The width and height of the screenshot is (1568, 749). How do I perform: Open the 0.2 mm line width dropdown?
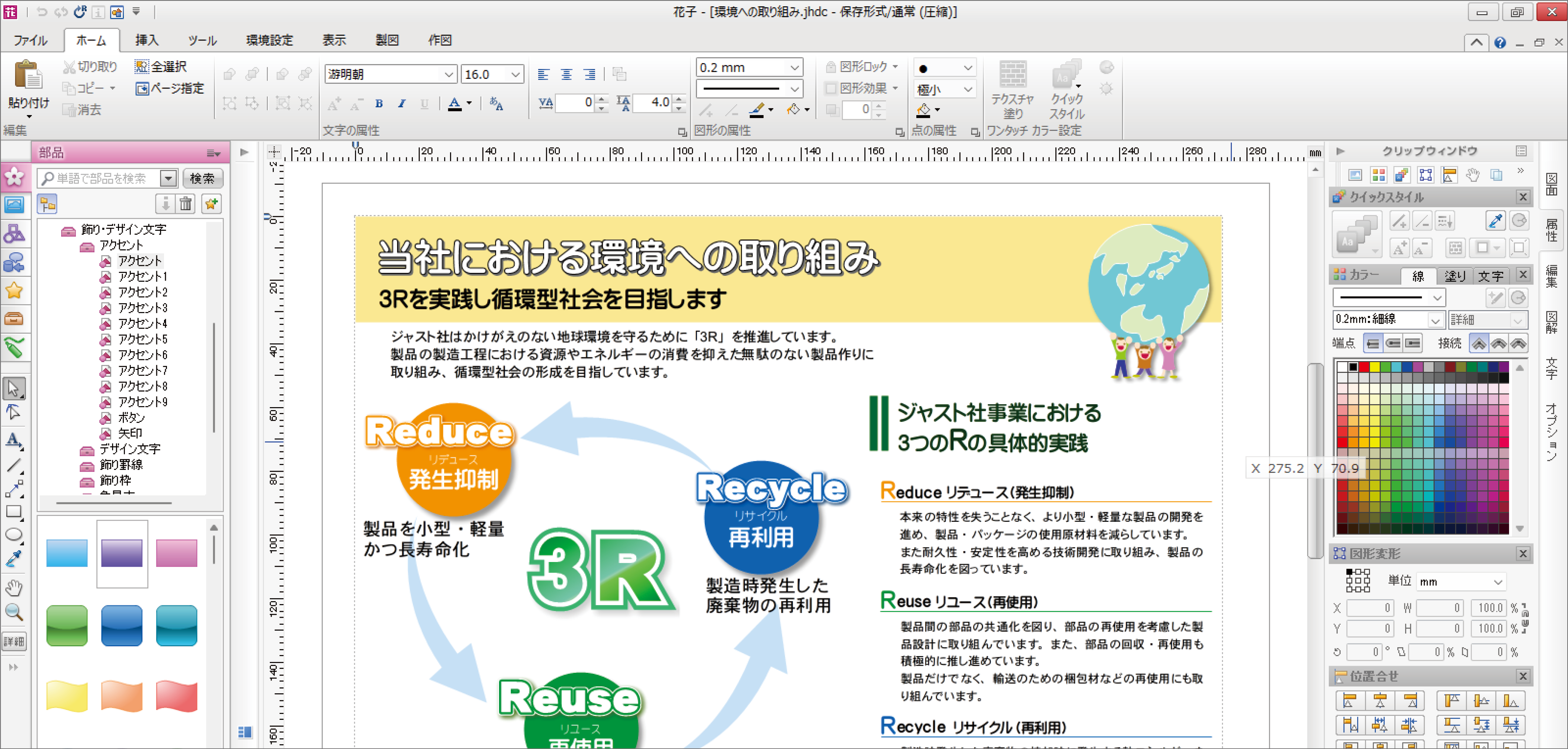point(794,67)
